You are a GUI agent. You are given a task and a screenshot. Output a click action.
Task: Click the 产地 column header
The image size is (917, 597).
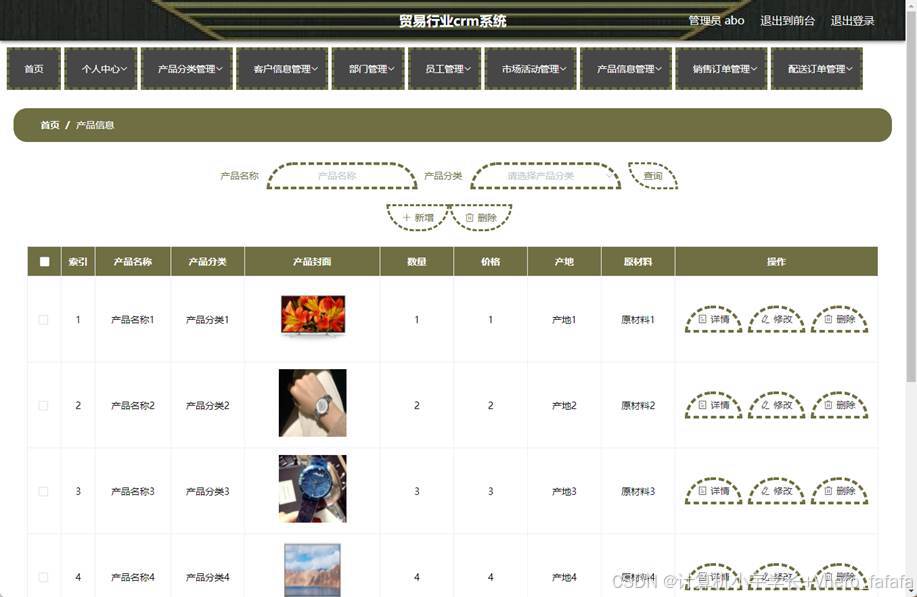564,261
